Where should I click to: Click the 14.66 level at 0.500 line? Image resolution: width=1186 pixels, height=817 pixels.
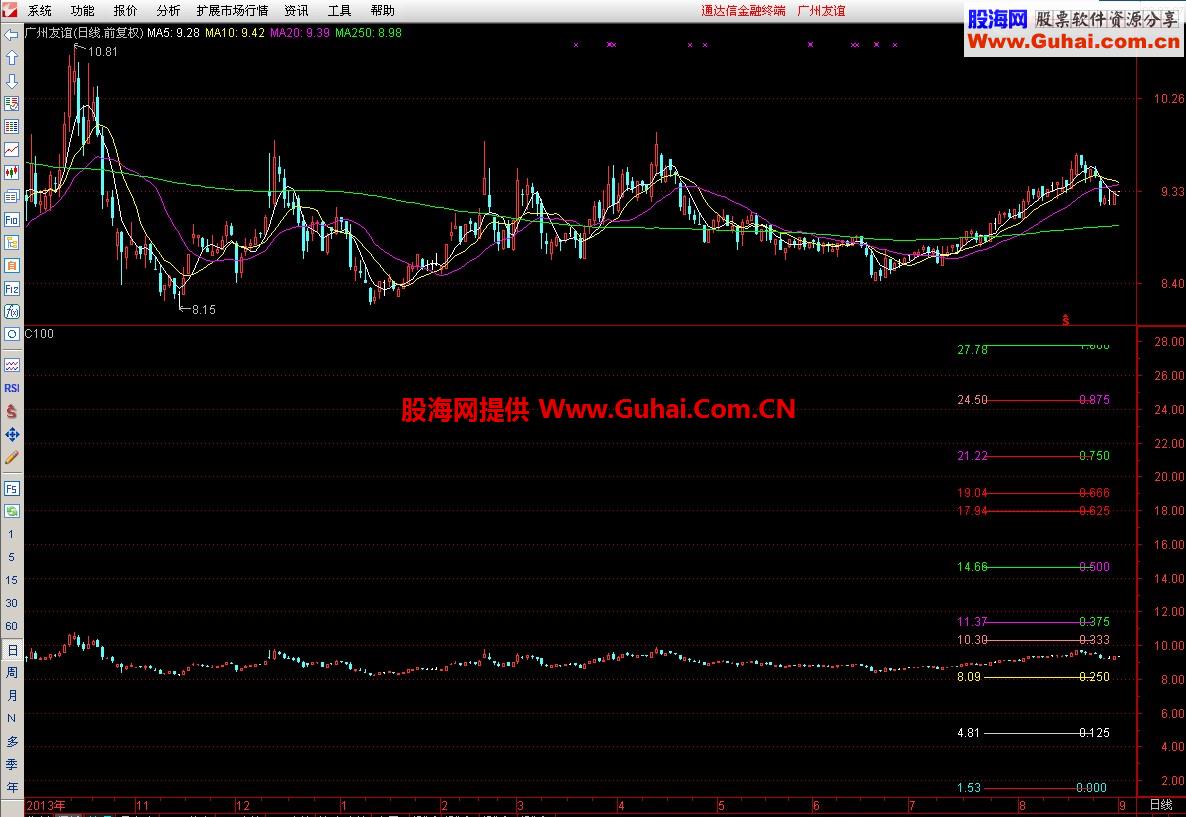[x=972, y=567]
